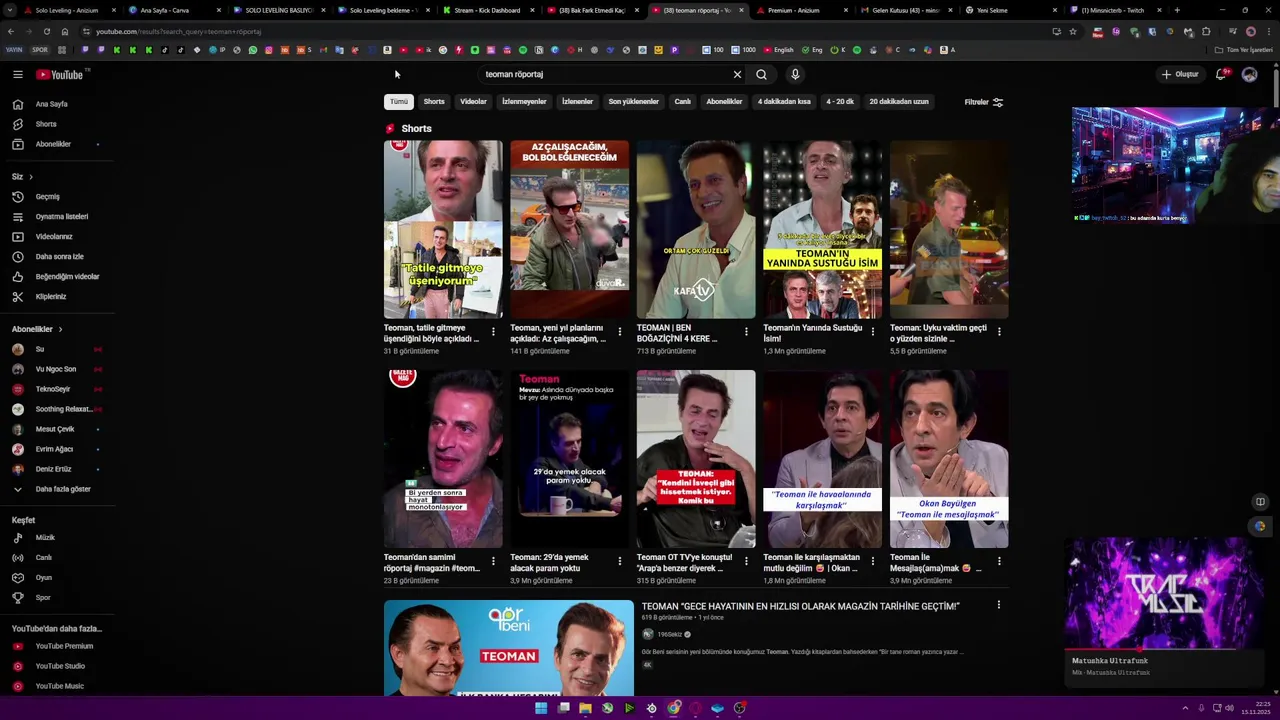This screenshot has width=1280, height=720.
Task: Open Shorts in the left sidebar
Action: pyautogui.click(x=46, y=124)
